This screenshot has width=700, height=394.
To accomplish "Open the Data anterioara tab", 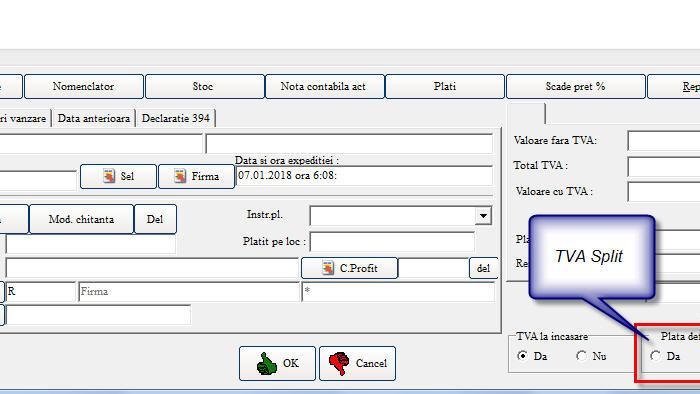I will tap(94, 118).
